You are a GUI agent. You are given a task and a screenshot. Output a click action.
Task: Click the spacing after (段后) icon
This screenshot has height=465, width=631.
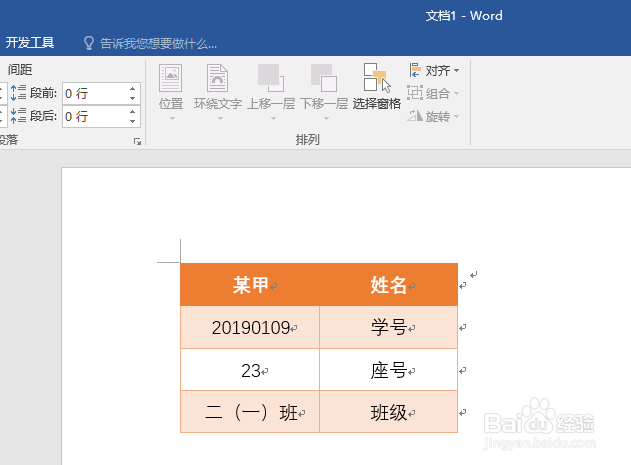(x=18, y=116)
